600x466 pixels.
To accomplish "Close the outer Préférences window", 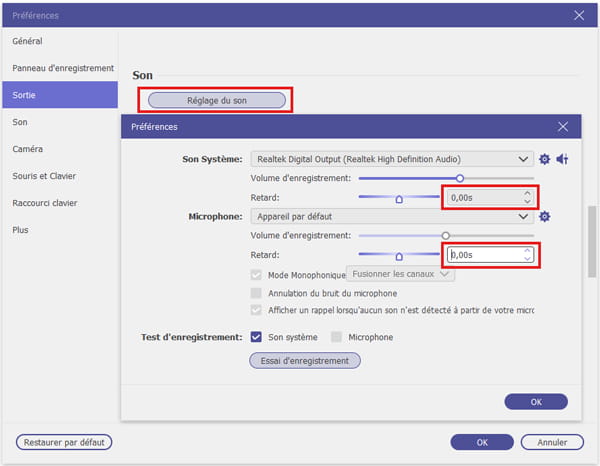I will pyautogui.click(x=578, y=15).
